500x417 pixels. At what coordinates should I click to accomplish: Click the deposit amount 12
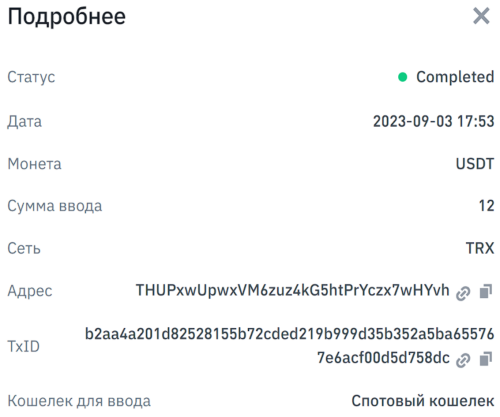(x=486, y=206)
